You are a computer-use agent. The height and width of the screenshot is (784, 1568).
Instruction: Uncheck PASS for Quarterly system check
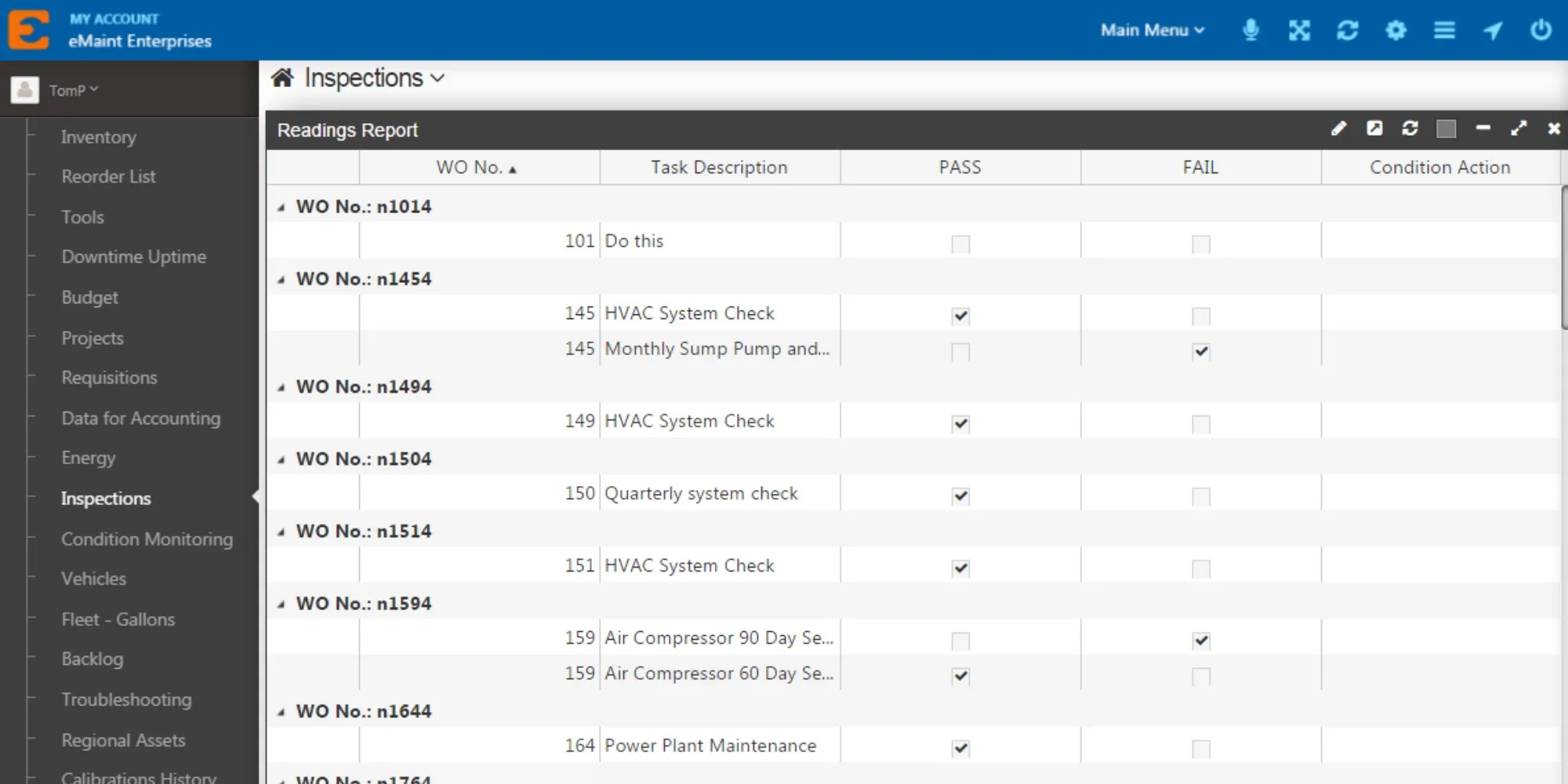pos(960,496)
